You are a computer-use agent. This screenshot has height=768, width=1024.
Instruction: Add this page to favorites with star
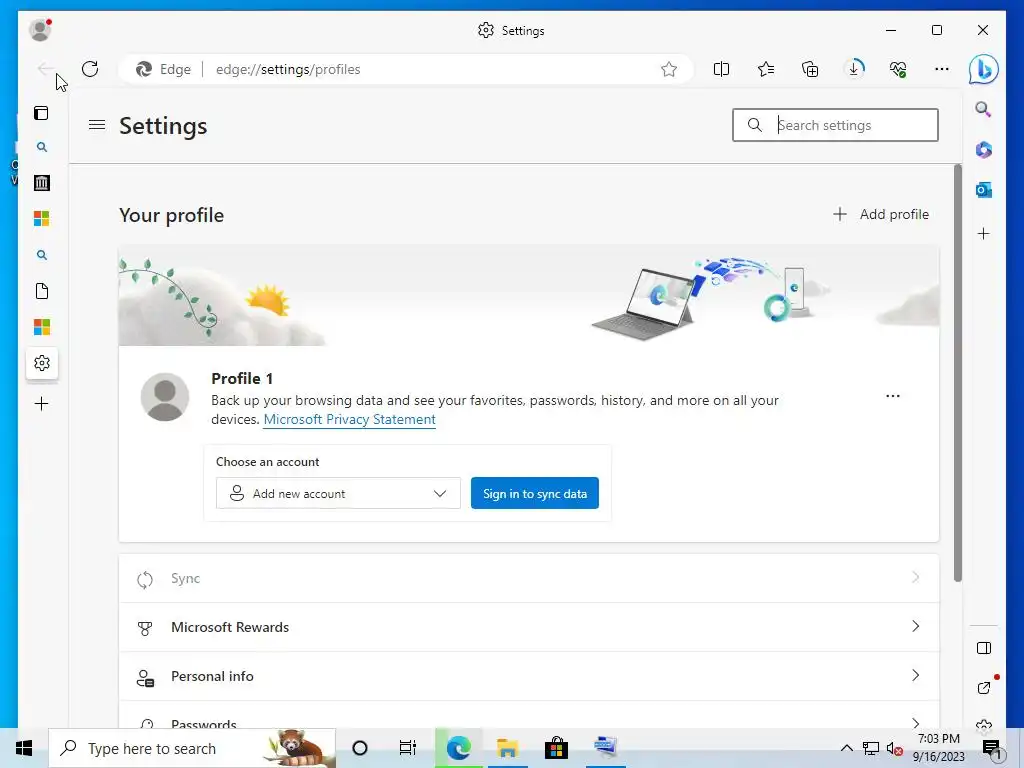point(669,69)
